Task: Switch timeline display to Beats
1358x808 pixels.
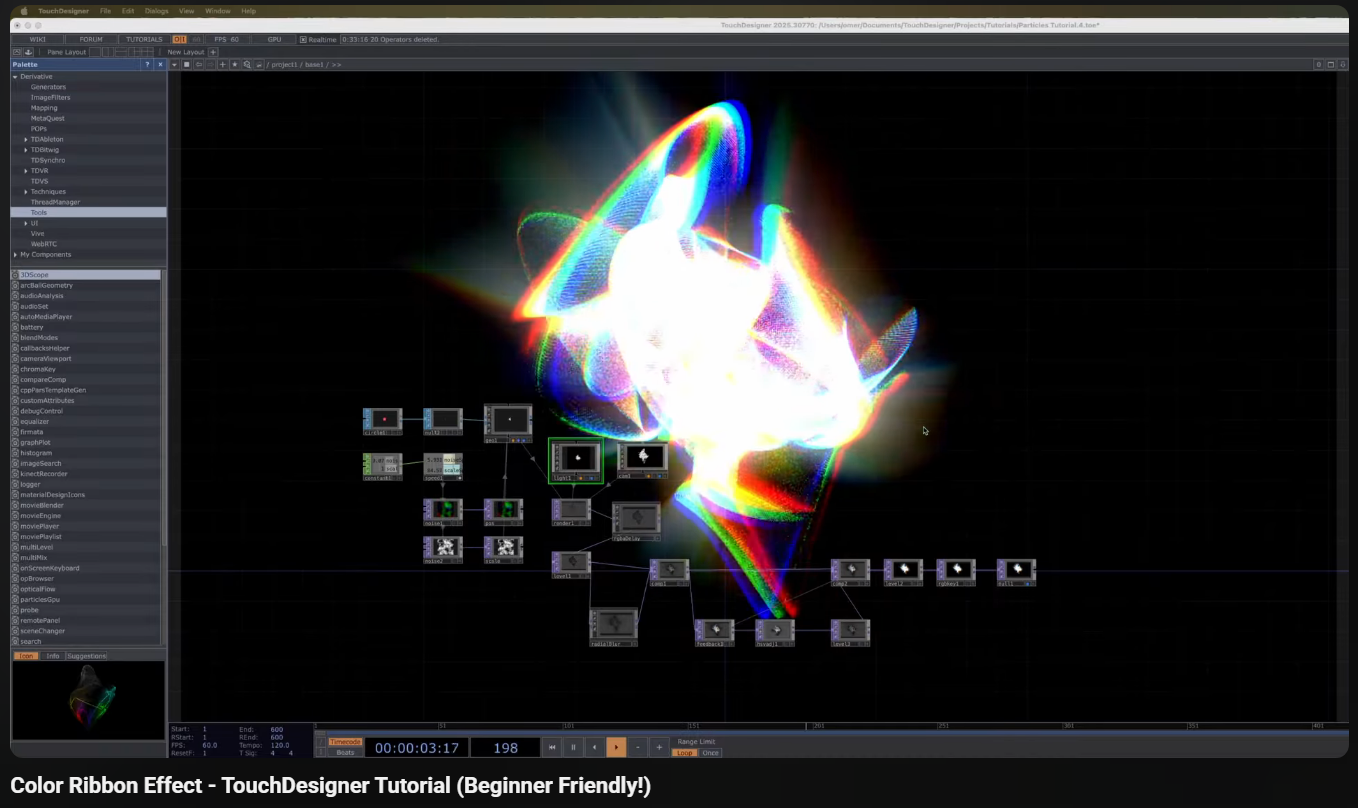Action: [345, 752]
